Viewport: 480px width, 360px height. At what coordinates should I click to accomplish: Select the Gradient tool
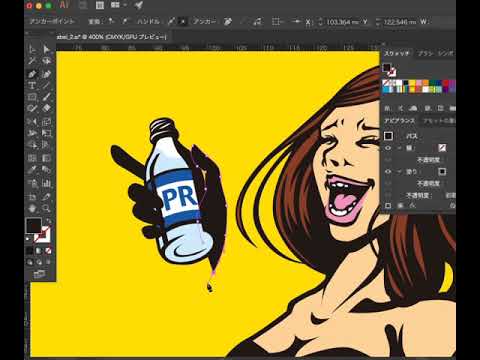[x=46, y=158]
